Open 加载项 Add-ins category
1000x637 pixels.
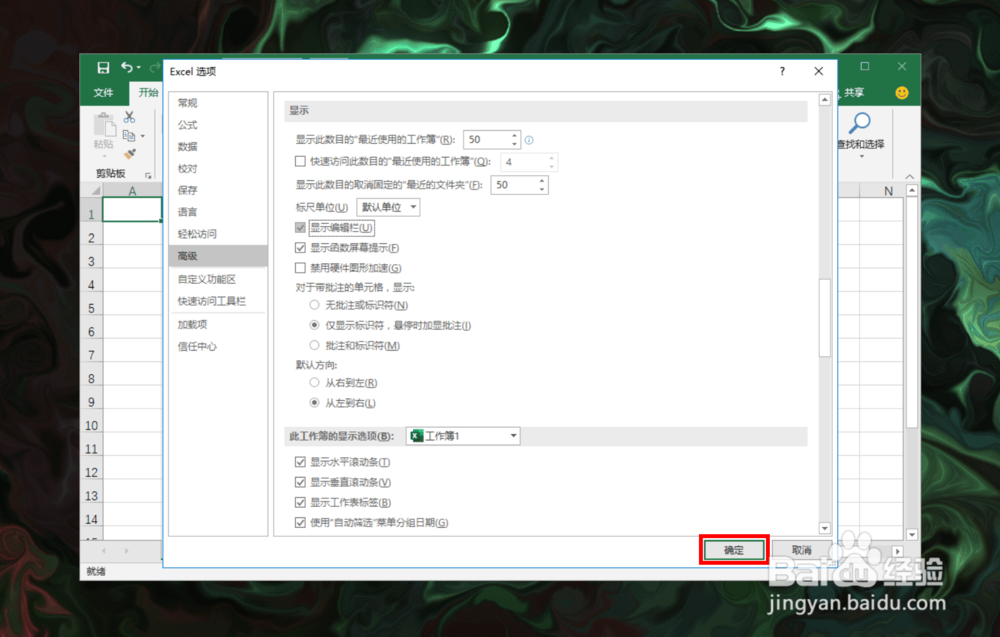(x=218, y=324)
